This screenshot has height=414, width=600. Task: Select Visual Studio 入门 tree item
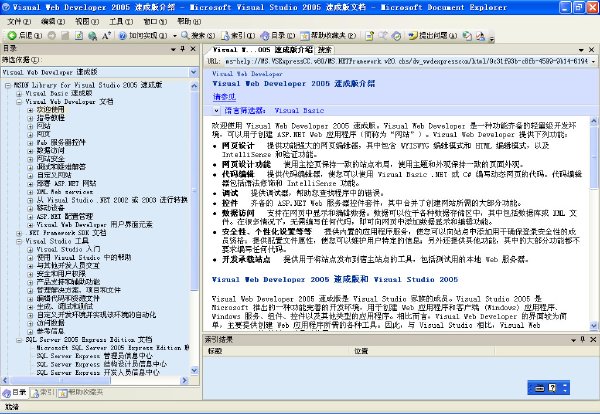click(68, 249)
